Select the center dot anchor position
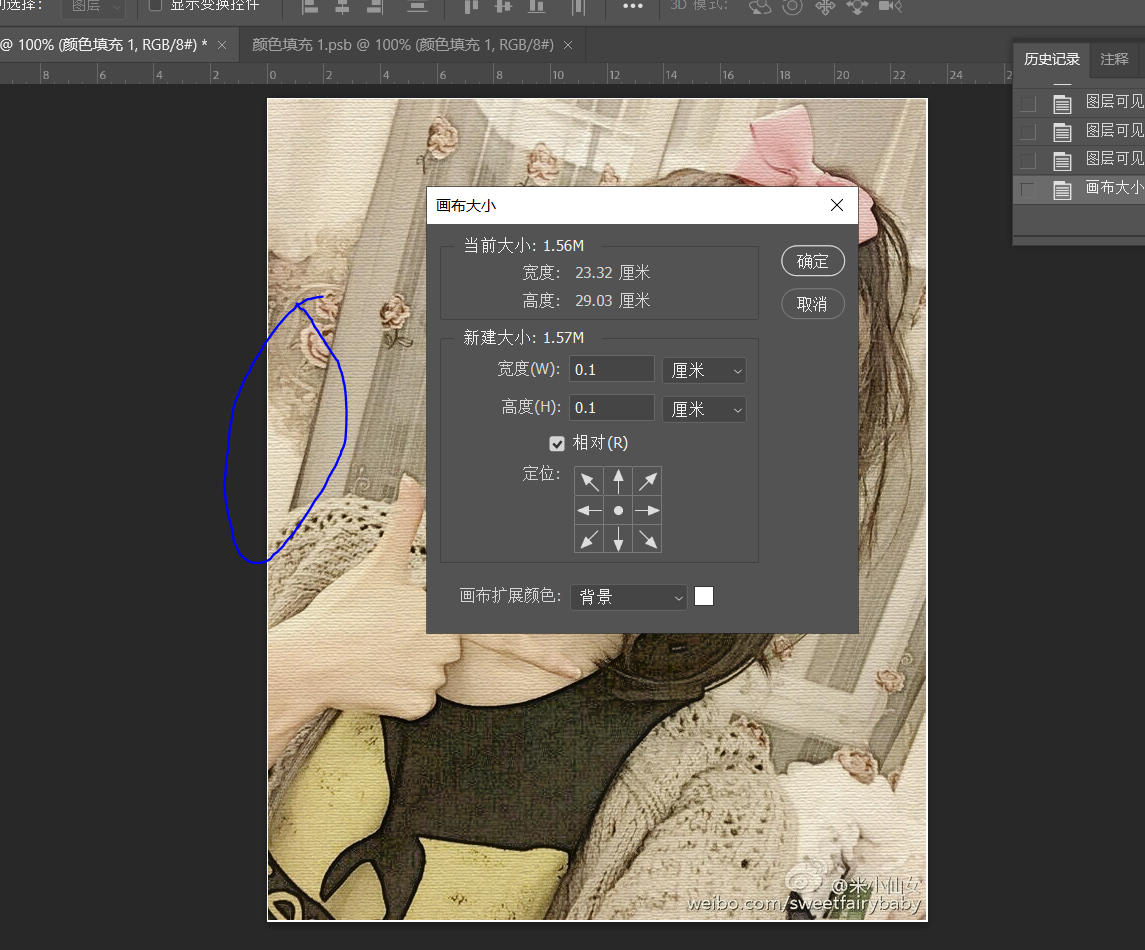The width and height of the screenshot is (1145, 950). tap(619, 510)
